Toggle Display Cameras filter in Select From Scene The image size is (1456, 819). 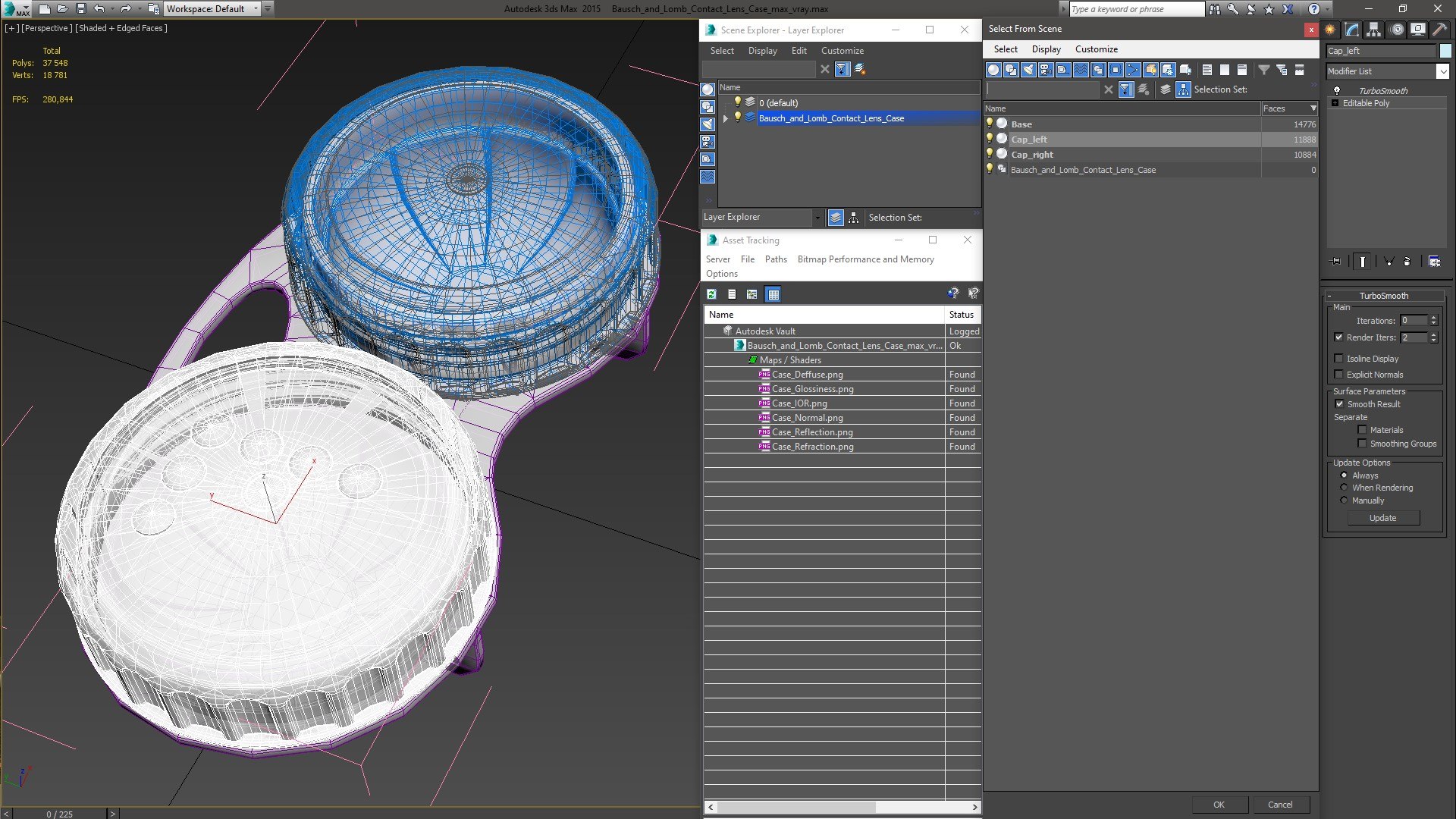[1046, 70]
